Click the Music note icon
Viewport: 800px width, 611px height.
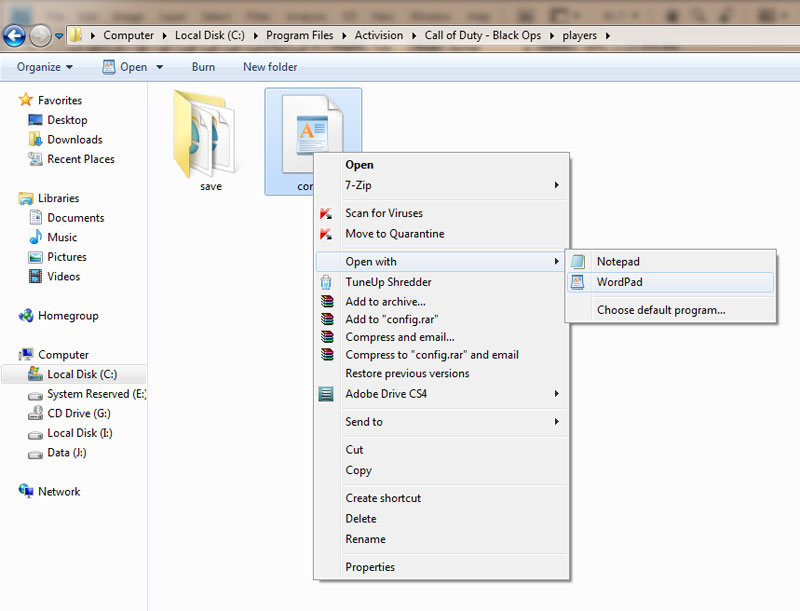(35, 237)
